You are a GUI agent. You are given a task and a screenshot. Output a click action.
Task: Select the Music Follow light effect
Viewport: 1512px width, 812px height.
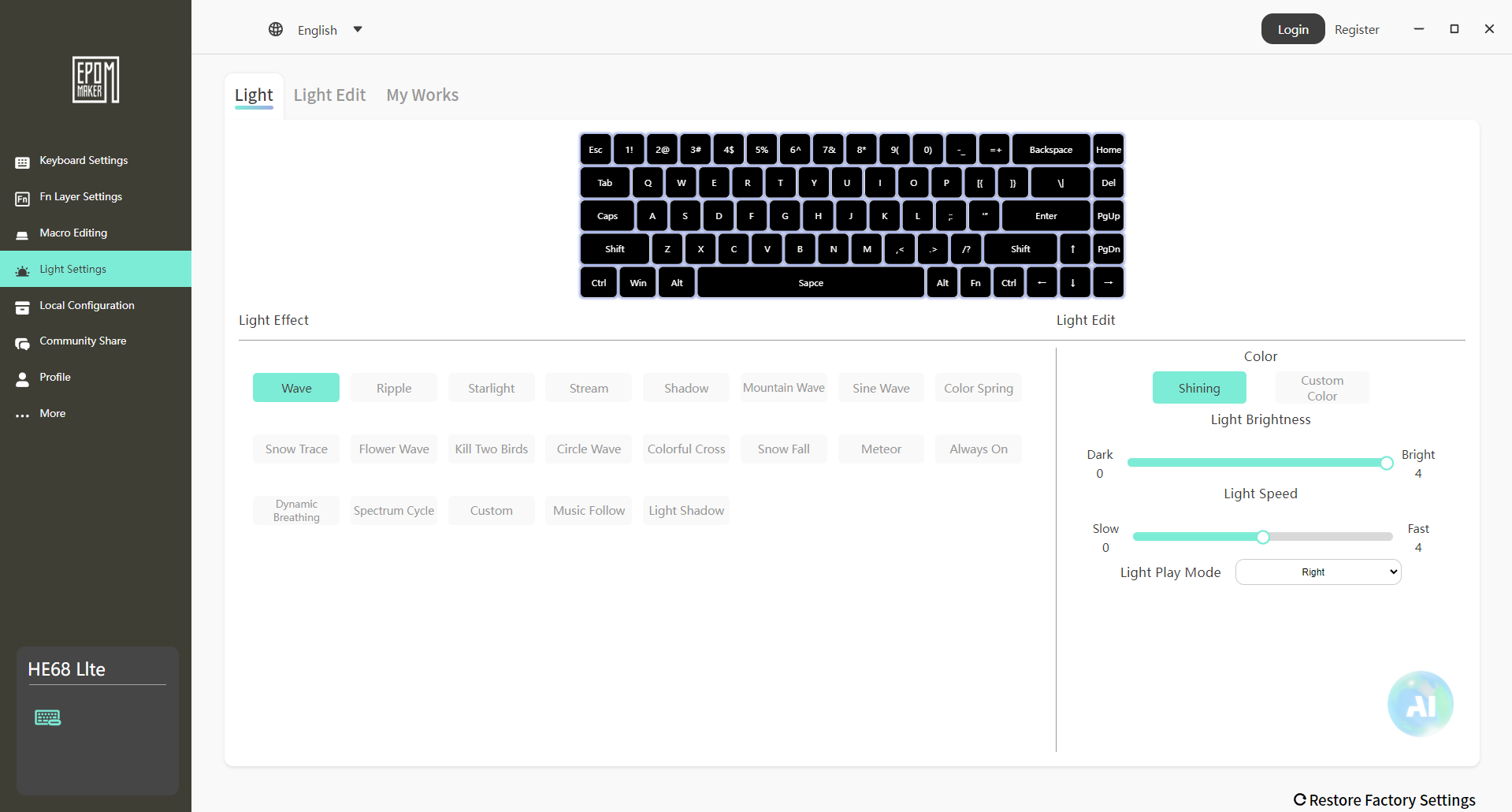(589, 510)
